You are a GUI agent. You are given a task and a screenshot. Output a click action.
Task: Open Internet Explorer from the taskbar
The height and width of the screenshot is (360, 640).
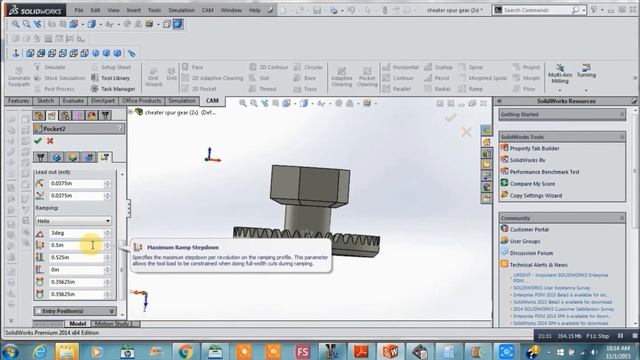(x=40, y=351)
